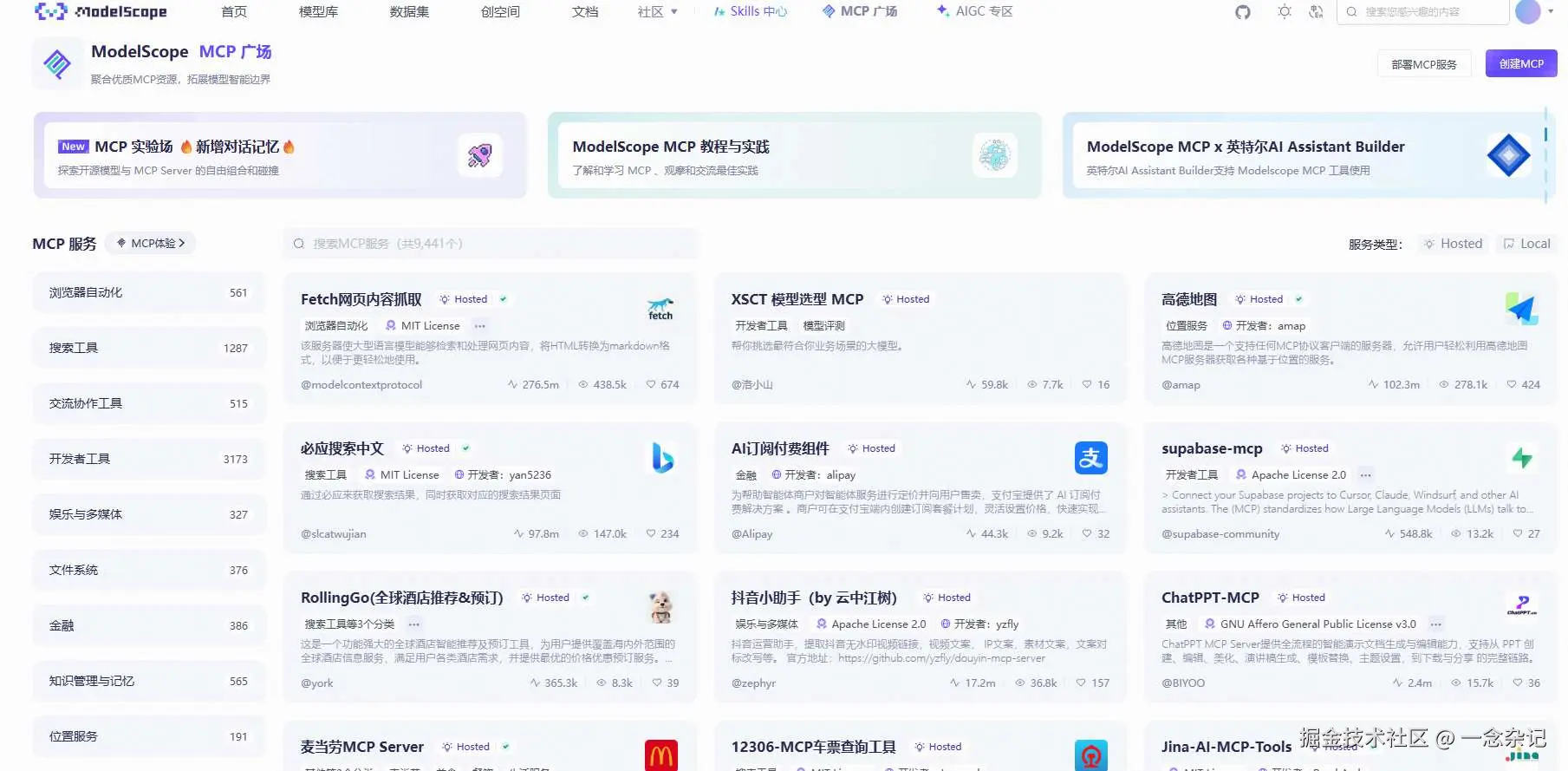
Task: Toggle light/dark theme sun icon
Action: [1285, 12]
